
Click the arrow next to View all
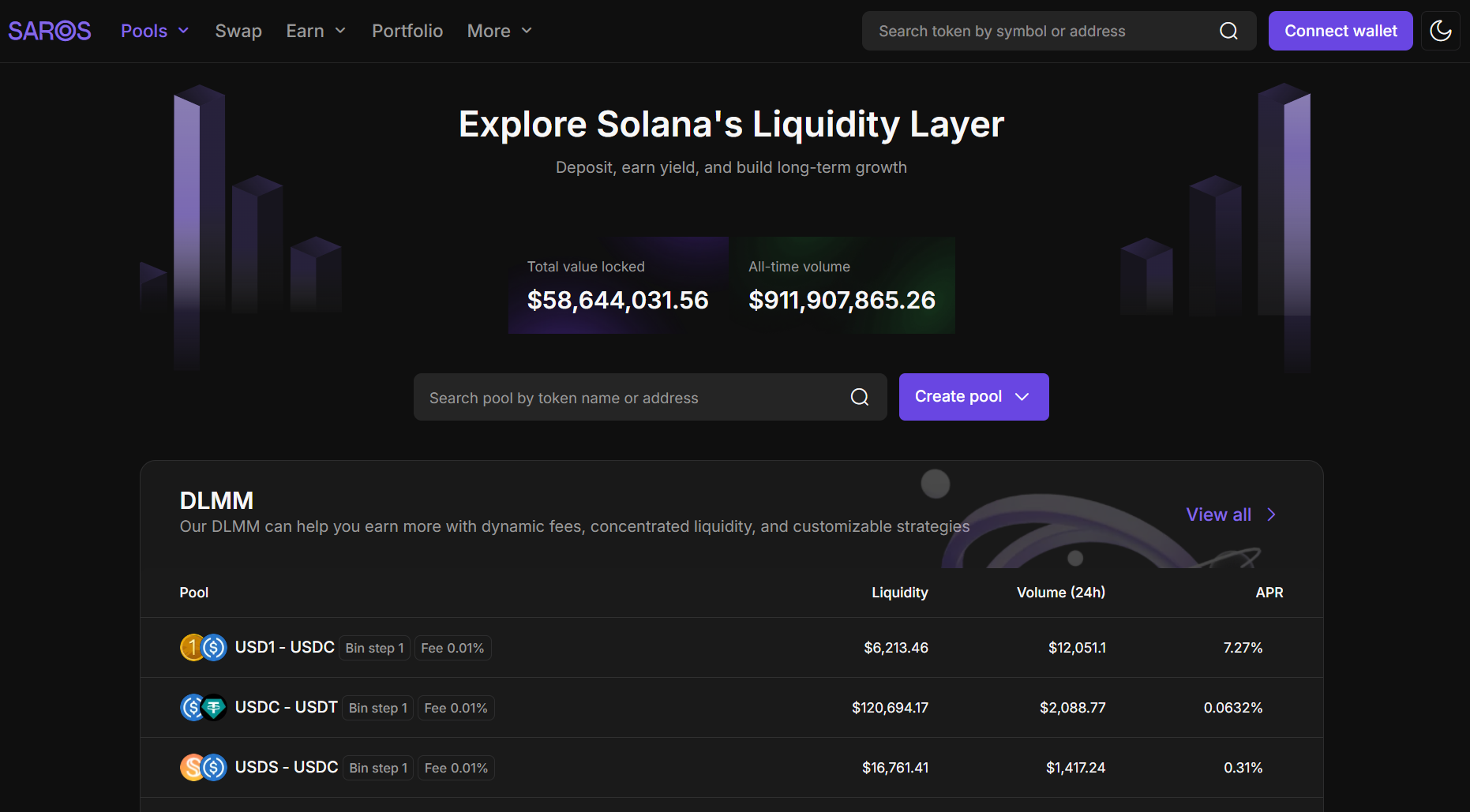coord(1271,515)
